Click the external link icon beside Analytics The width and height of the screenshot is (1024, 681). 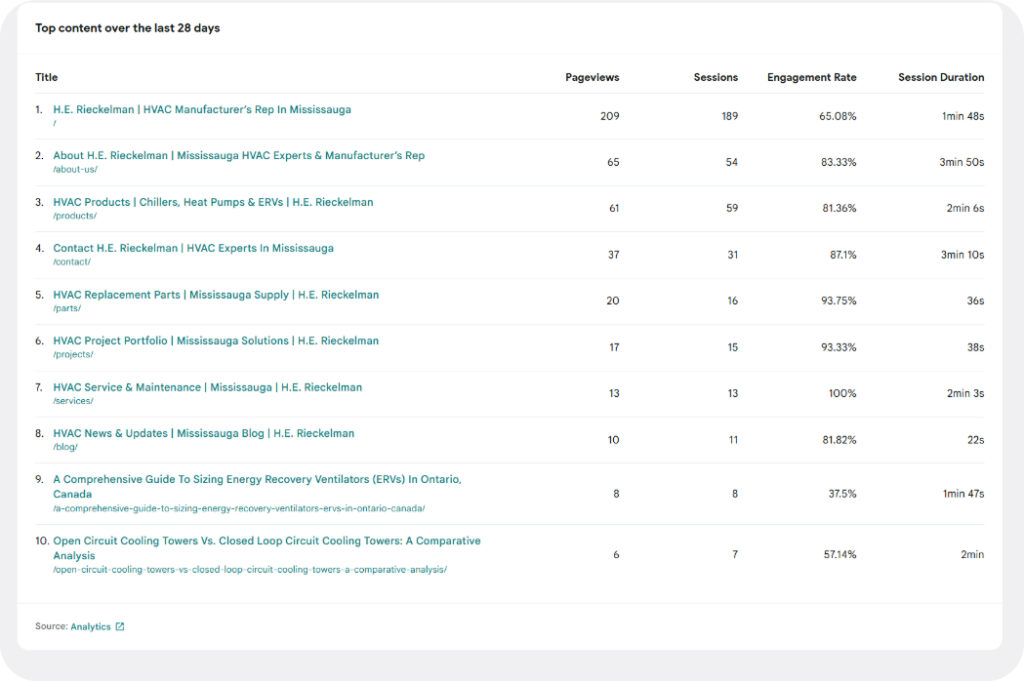120,627
